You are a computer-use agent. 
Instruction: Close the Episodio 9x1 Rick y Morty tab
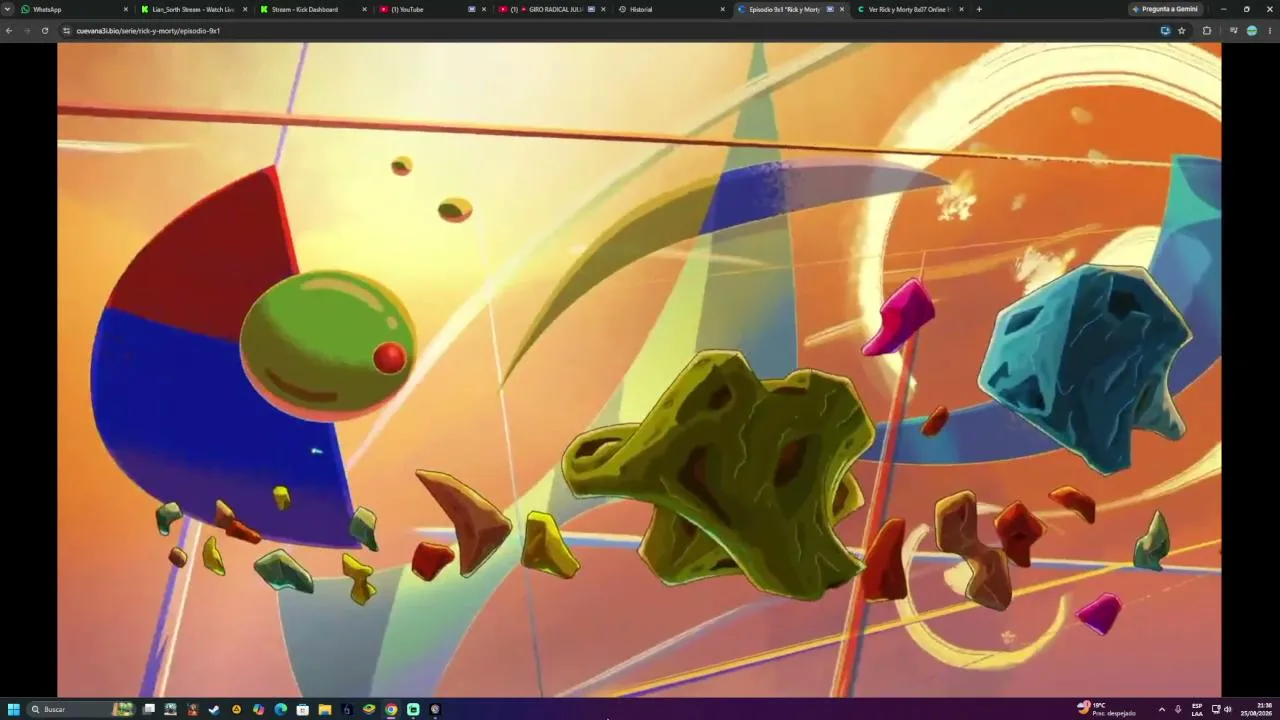pos(842,9)
